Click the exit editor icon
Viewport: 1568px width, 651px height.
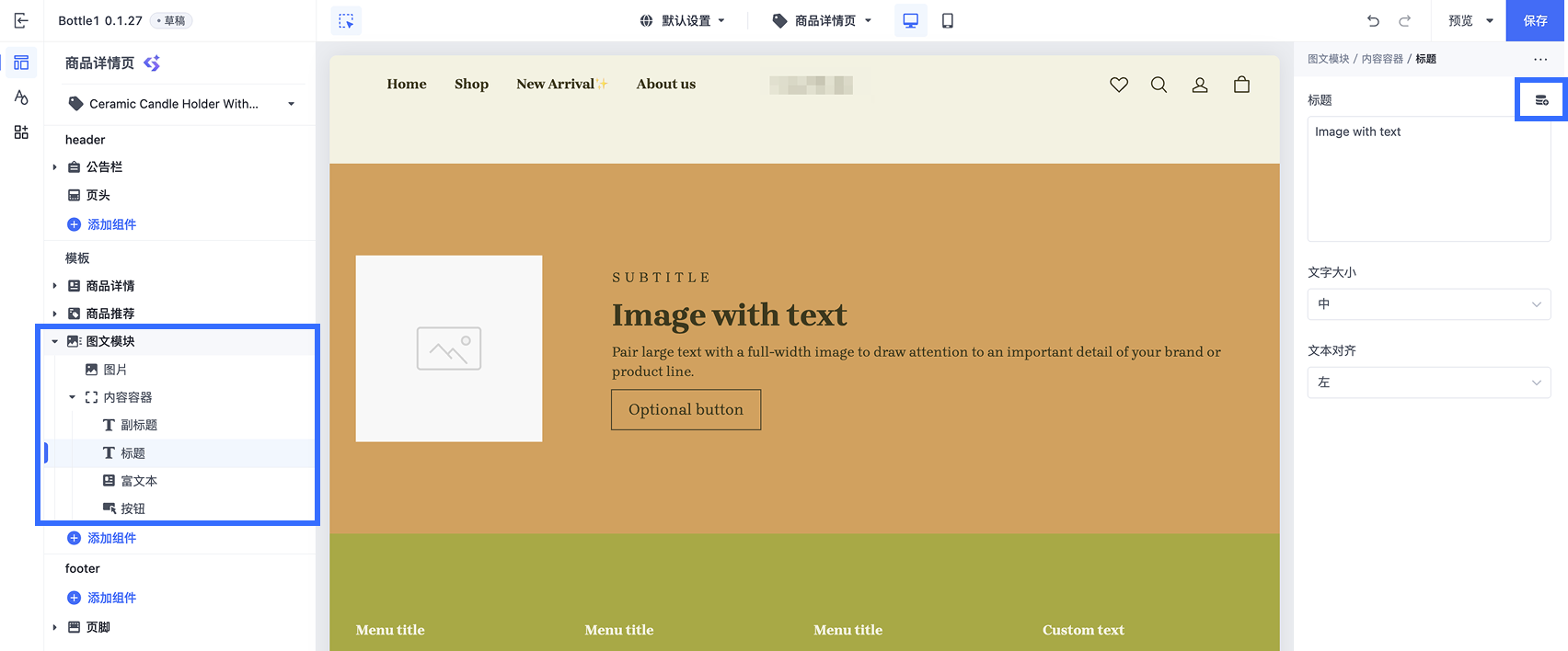(21, 20)
